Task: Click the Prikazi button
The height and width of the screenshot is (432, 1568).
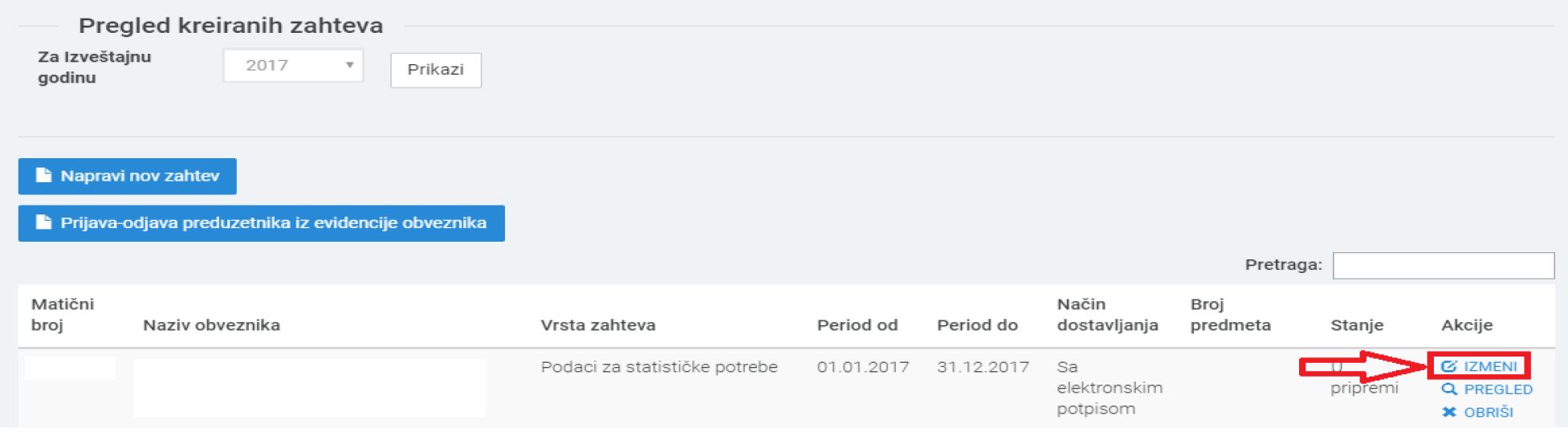Action: [436, 70]
